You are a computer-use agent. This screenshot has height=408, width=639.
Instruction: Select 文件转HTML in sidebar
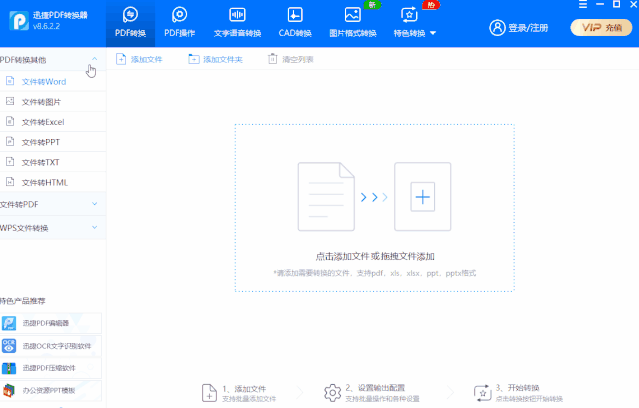(53, 182)
